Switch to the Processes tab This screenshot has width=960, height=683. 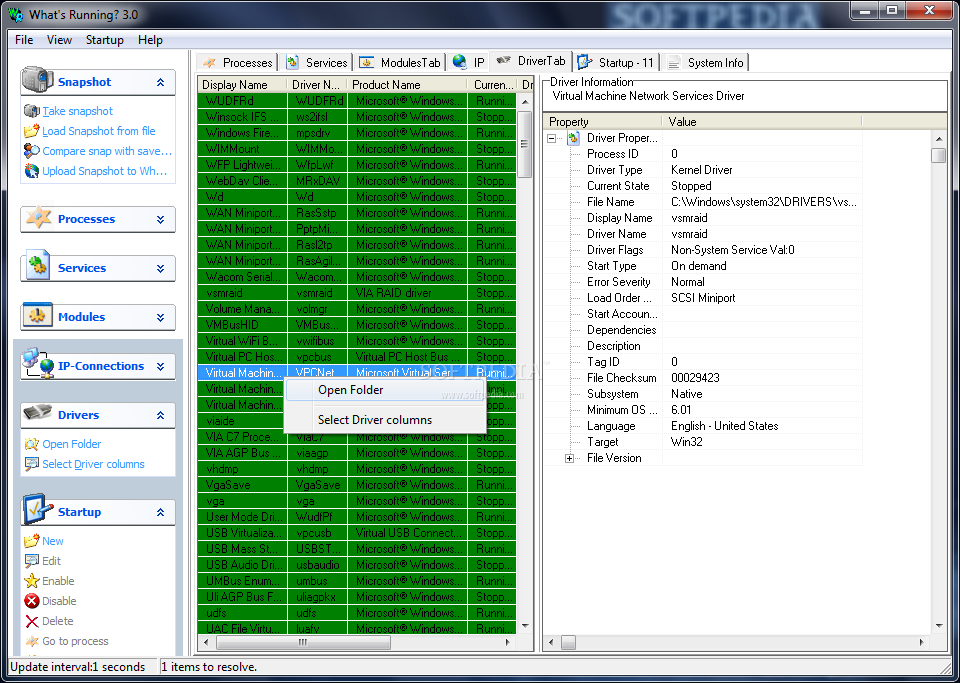tap(238, 62)
